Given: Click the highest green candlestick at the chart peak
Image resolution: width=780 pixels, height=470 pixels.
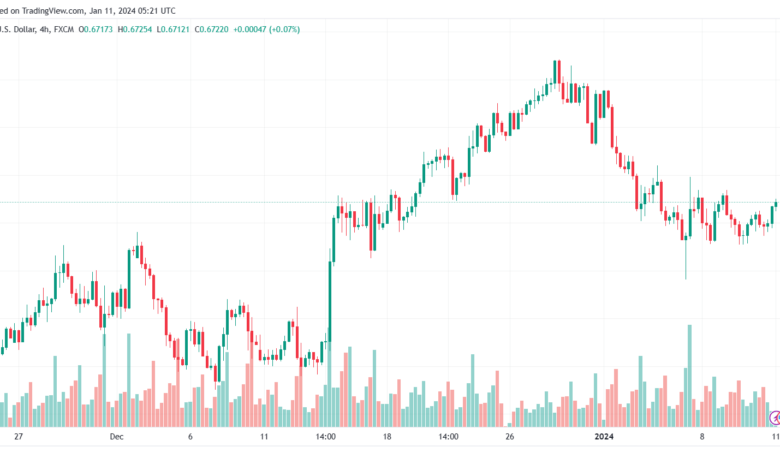Looking at the screenshot, I should pos(556,72).
